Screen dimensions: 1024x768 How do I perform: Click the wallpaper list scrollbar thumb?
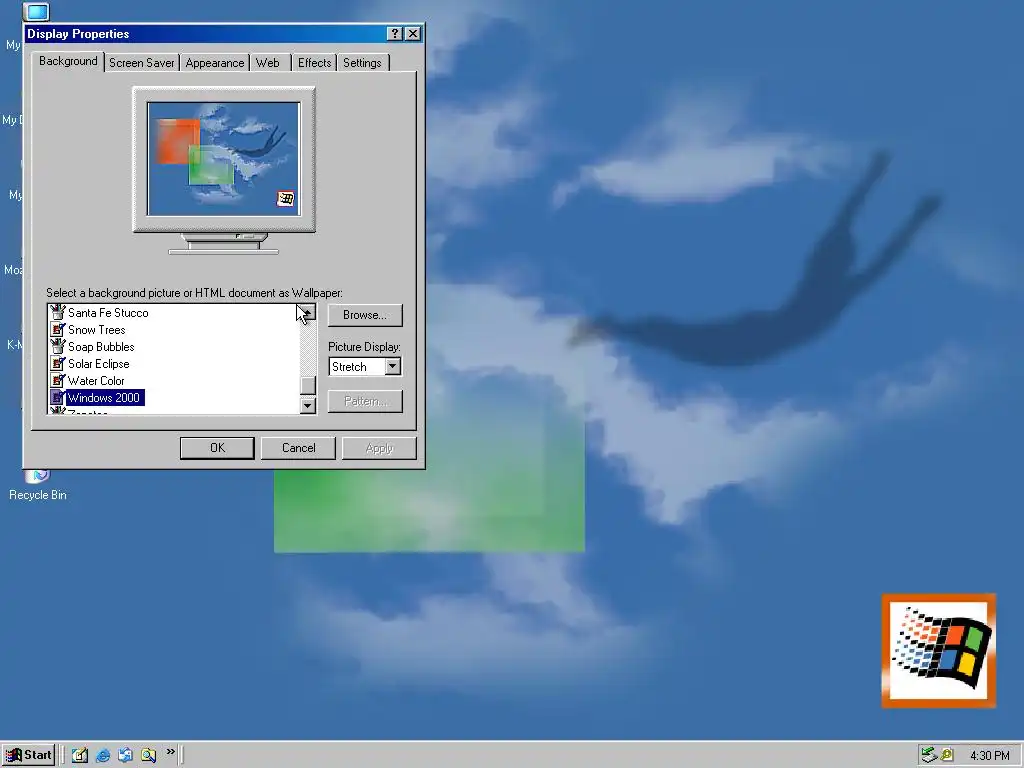[x=308, y=385]
